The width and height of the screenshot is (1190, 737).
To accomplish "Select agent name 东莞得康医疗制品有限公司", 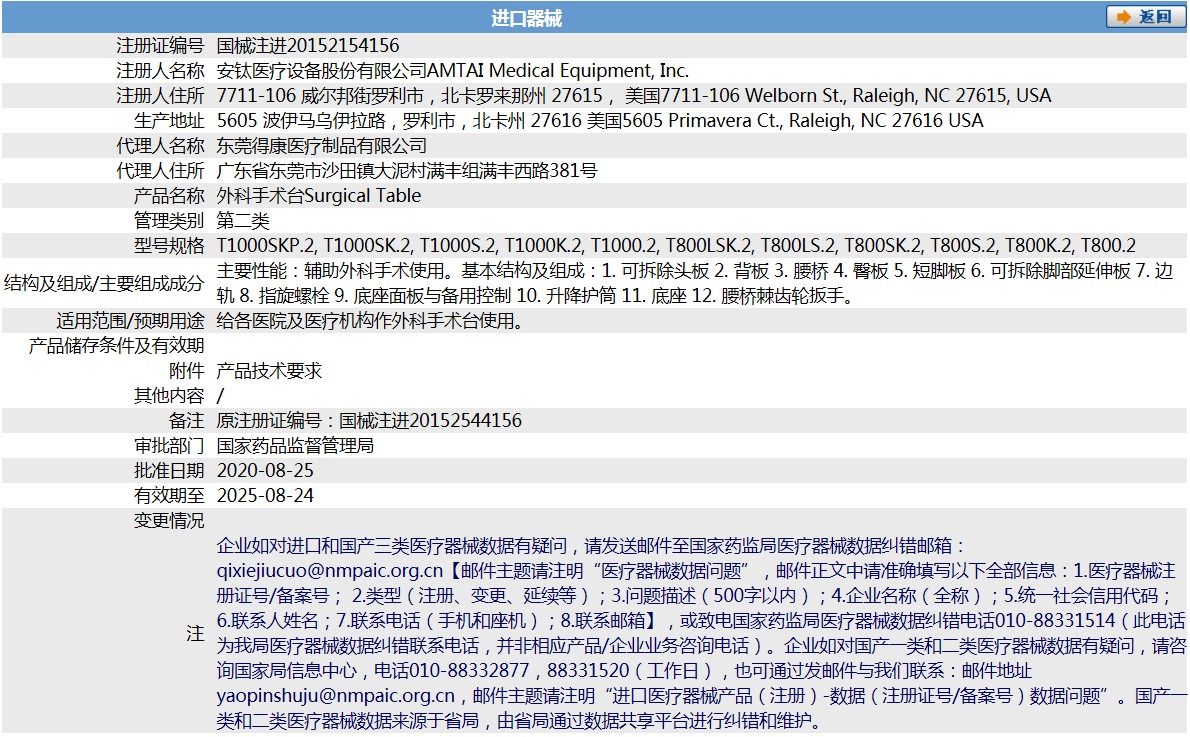I will point(322,146).
